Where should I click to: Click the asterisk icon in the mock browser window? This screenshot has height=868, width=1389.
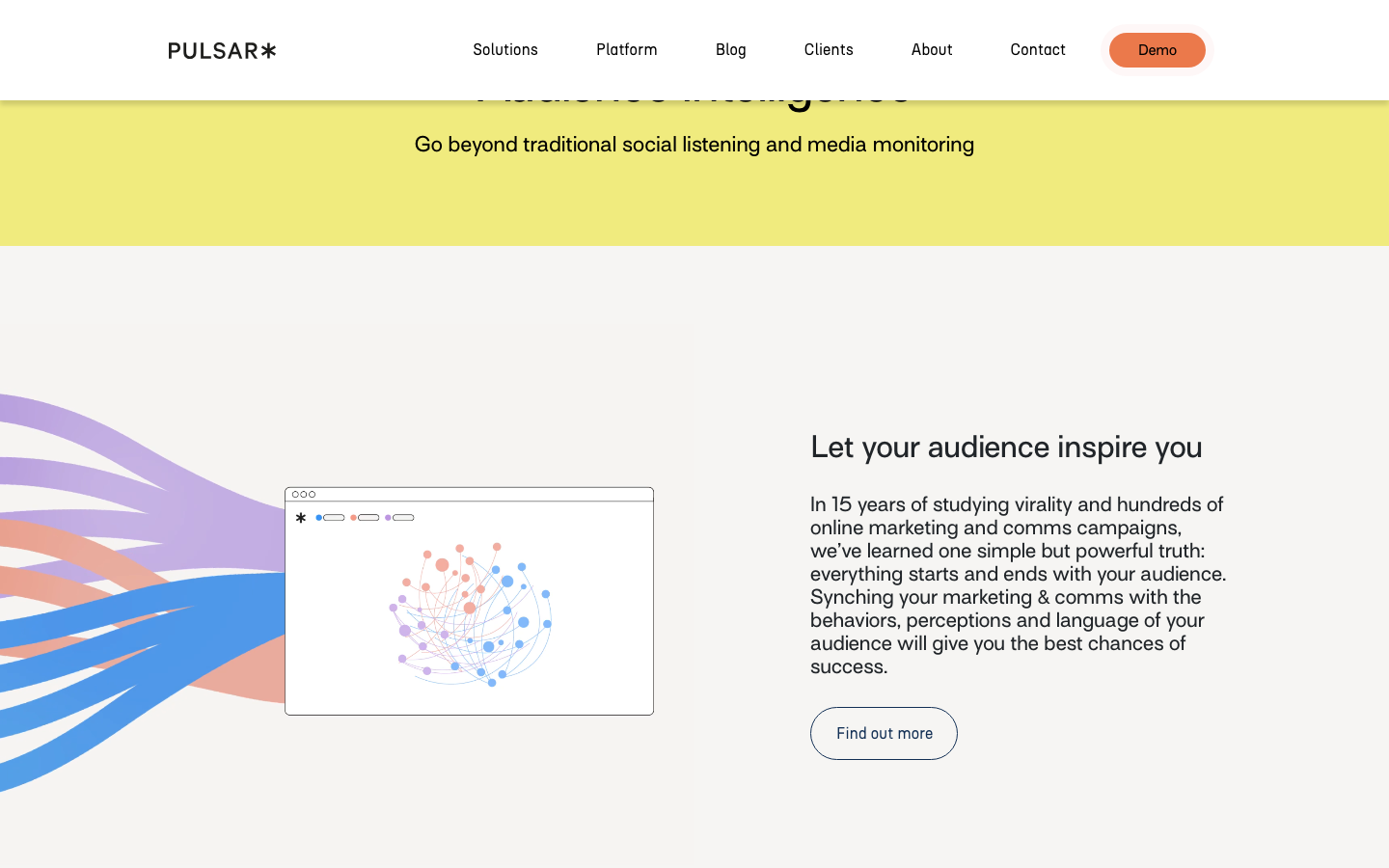pos(301,518)
